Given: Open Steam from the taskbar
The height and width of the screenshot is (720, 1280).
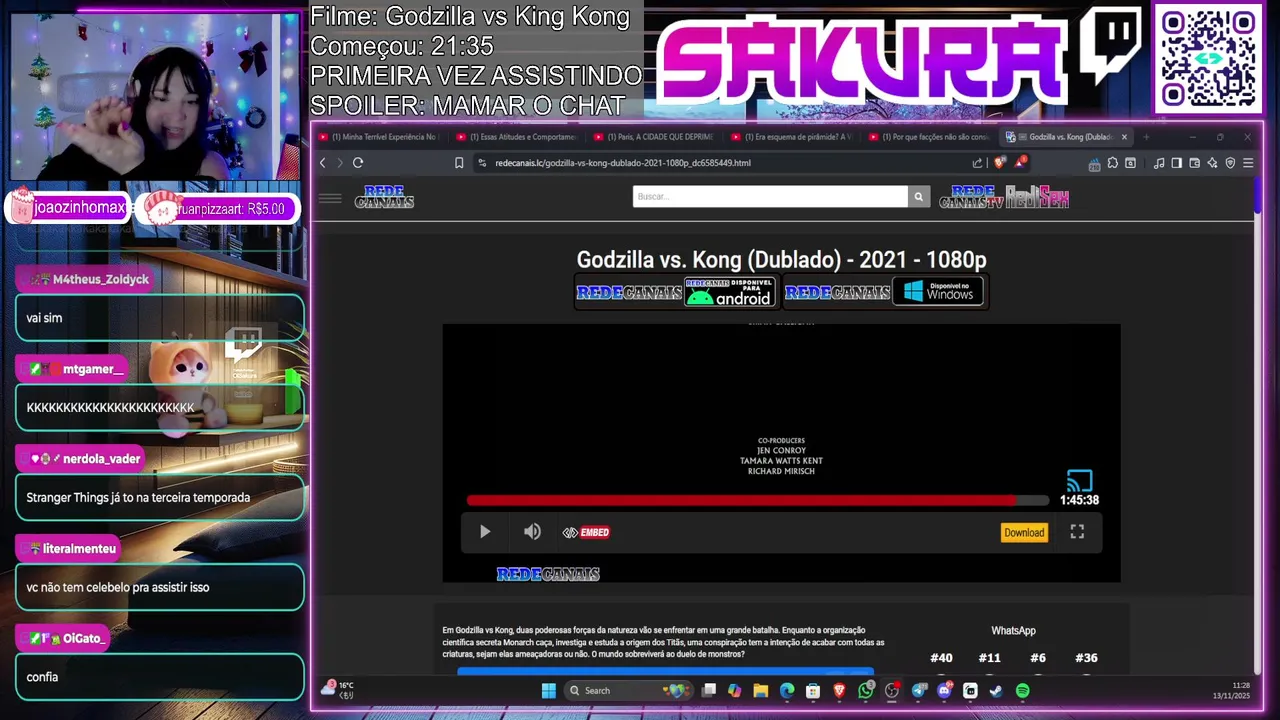Looking at the screenshot, I should click(x=996, y=690).
